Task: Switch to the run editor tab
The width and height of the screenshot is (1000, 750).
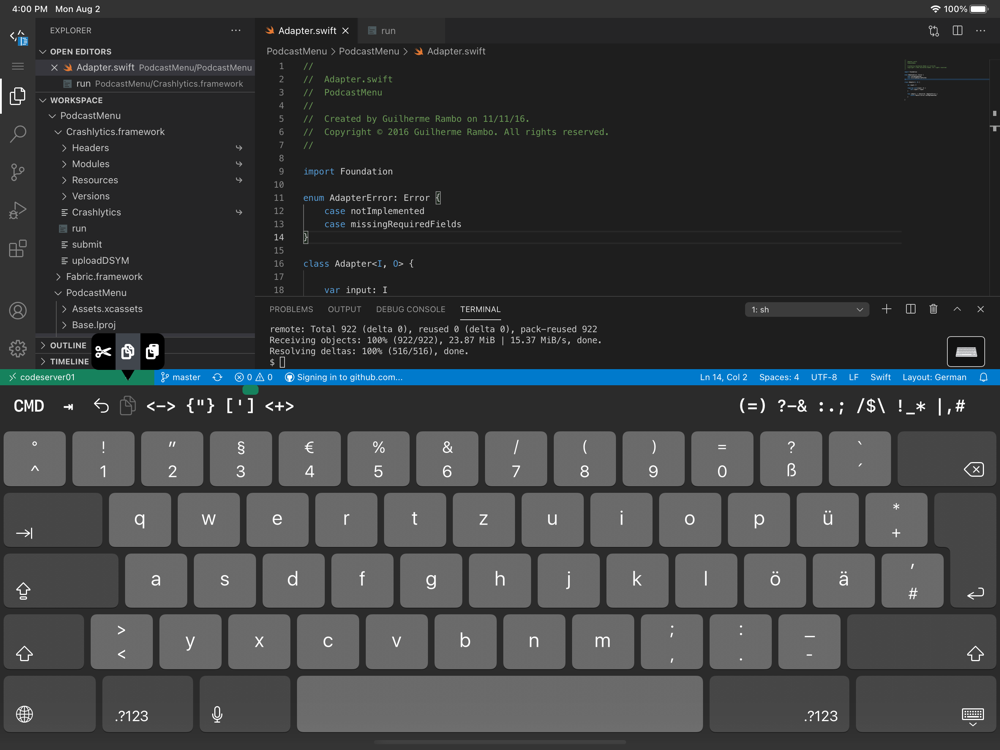Action: point(401,31)
